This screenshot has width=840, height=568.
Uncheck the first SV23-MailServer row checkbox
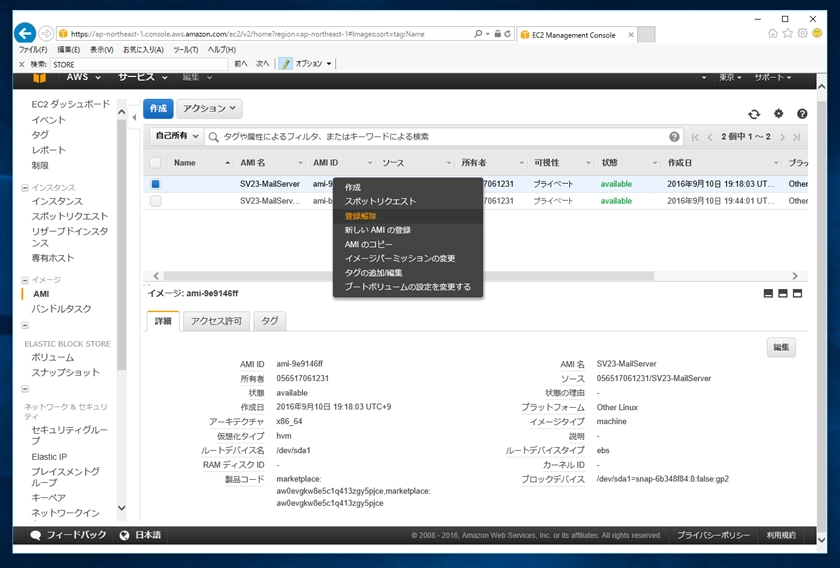coord(155,184)
